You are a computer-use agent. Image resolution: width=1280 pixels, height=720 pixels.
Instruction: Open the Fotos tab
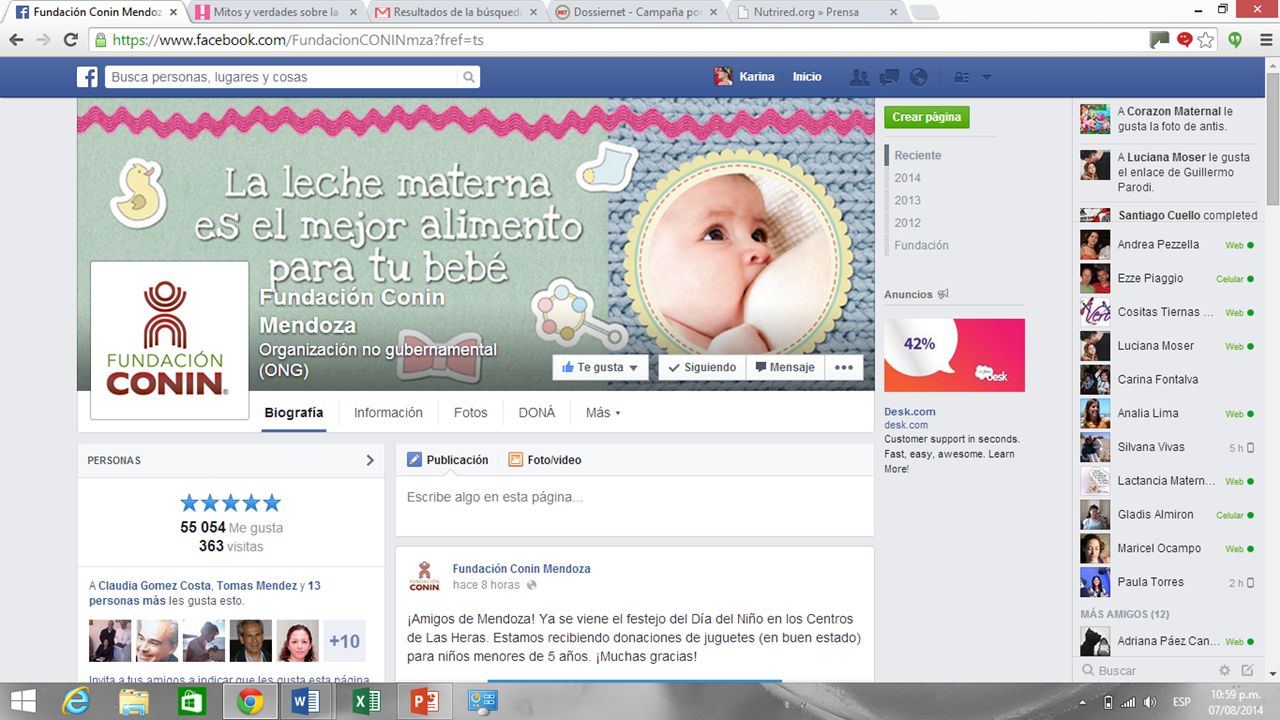click(471, 412)
